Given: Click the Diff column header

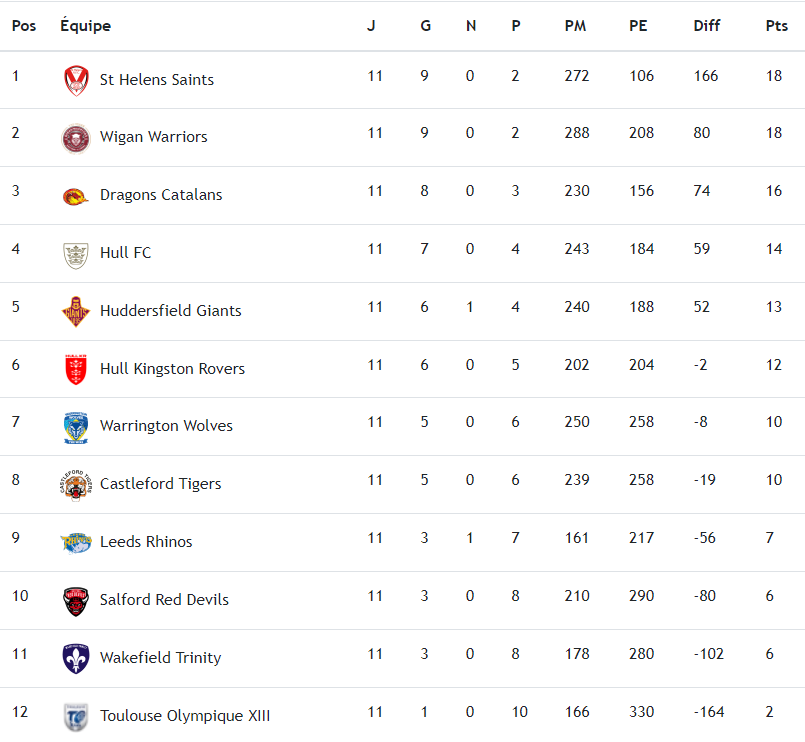Looking at the screenshot, I should [x=707, y=26].
